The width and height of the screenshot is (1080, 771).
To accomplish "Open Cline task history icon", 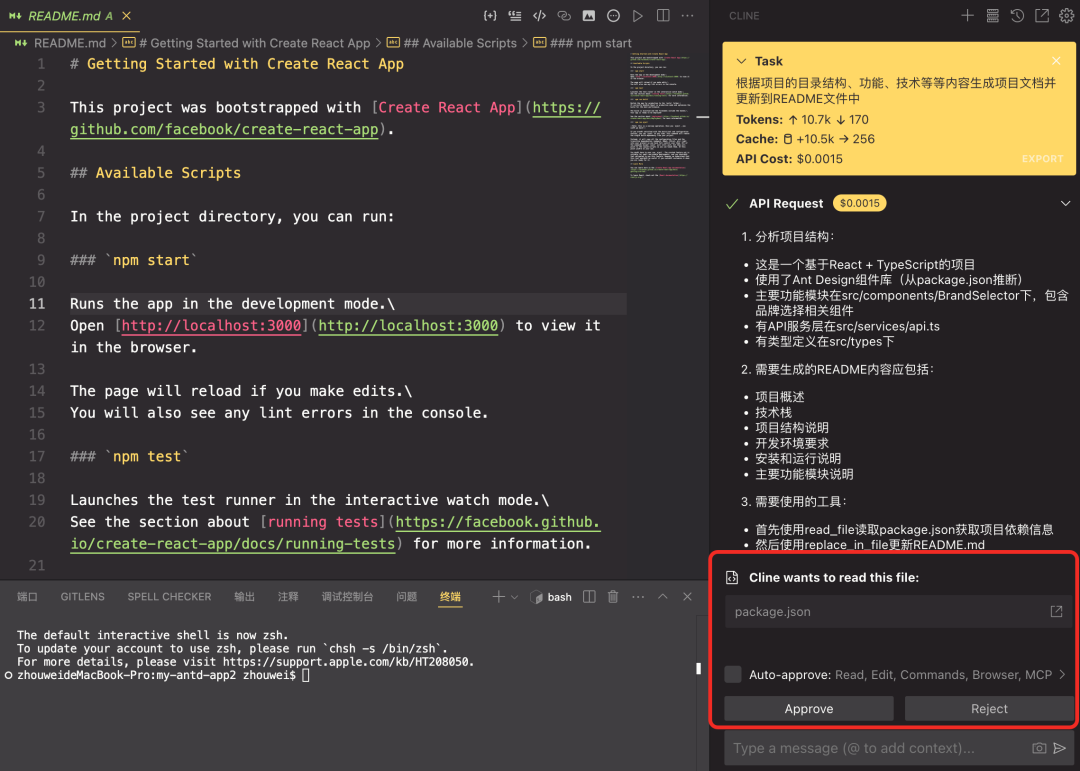I will 1017,16.
